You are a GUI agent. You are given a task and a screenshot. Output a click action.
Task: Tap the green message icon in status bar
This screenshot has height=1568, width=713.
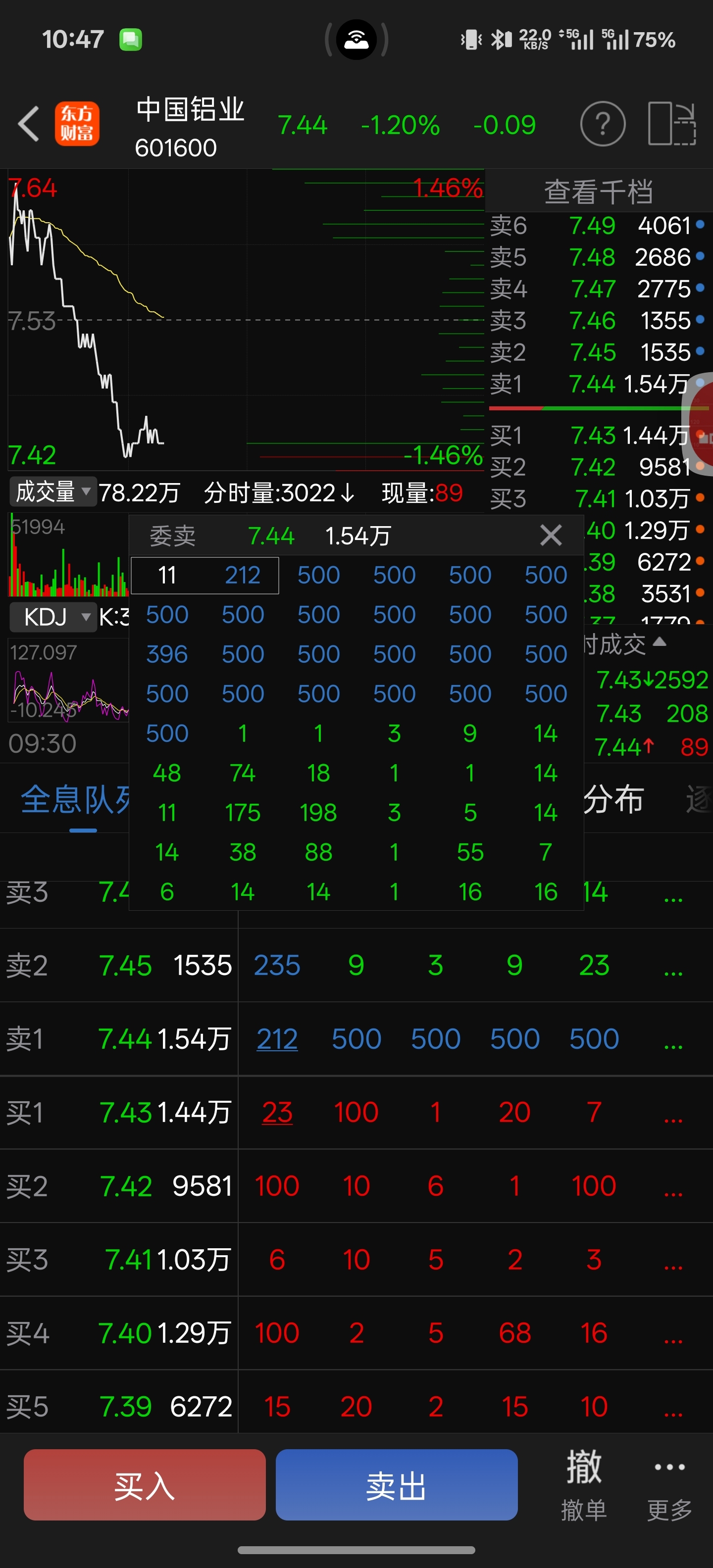click(x=130, y=40)
